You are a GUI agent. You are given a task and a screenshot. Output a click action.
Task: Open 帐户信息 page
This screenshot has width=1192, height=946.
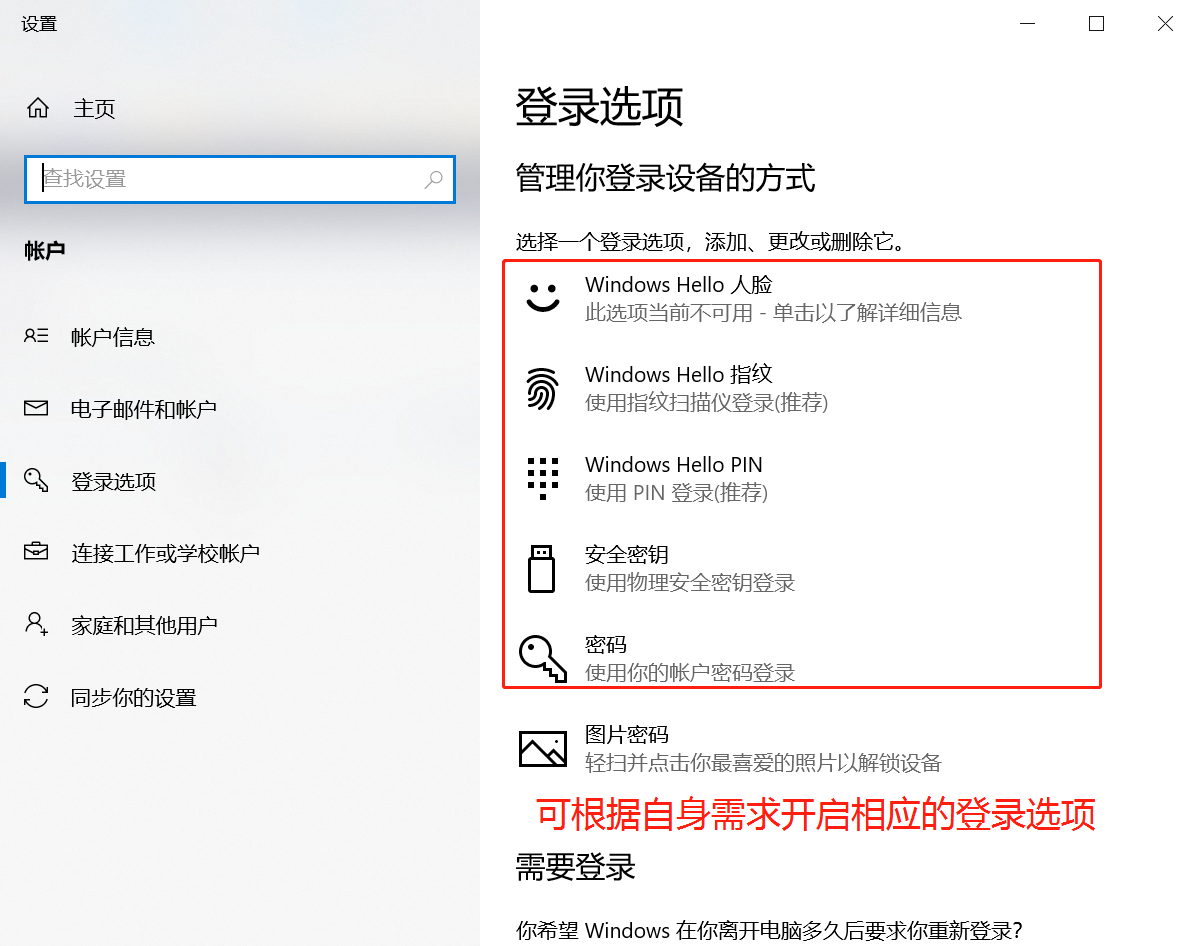tap(113, 337)
